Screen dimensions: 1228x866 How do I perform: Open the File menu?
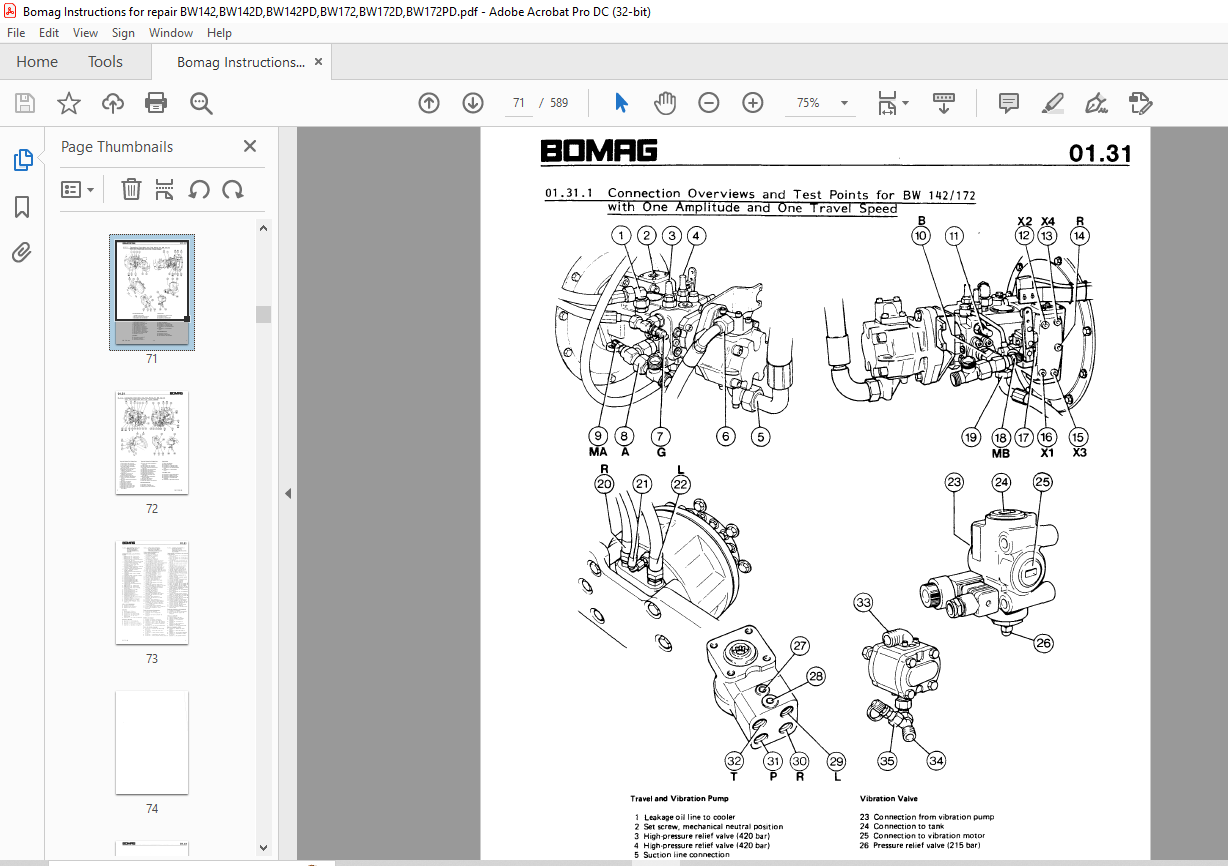(x=16, y=32)
